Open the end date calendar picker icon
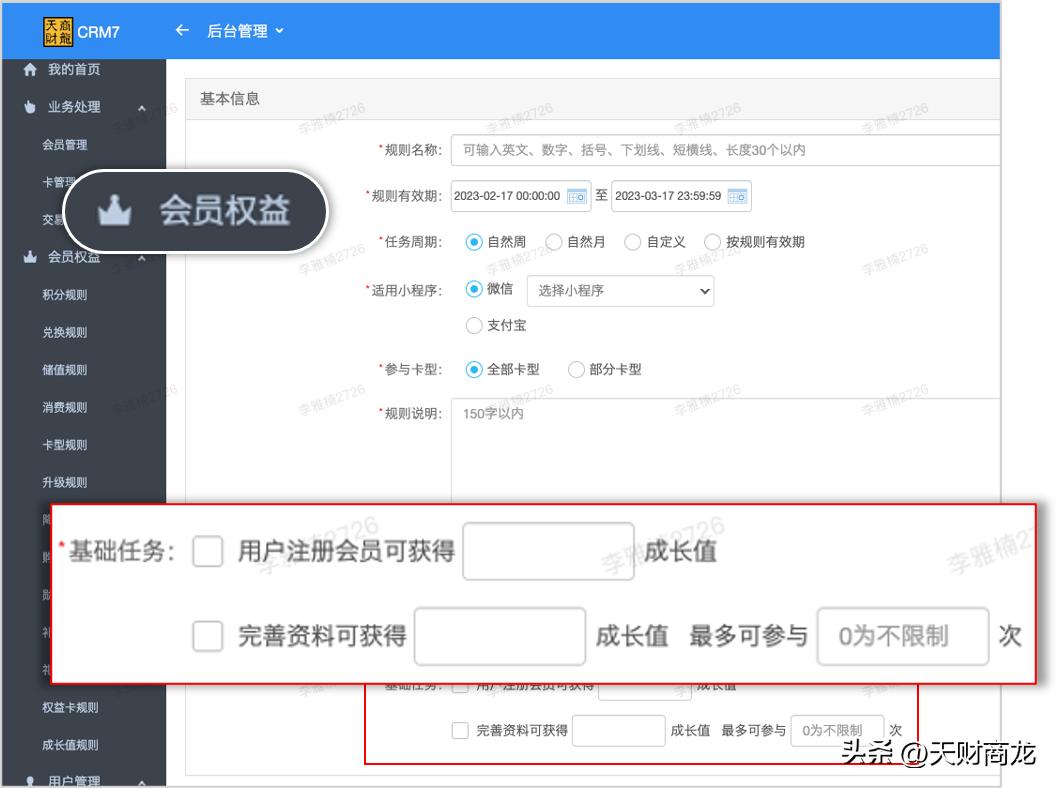The image size is (1058, 788). pos(737,196)
